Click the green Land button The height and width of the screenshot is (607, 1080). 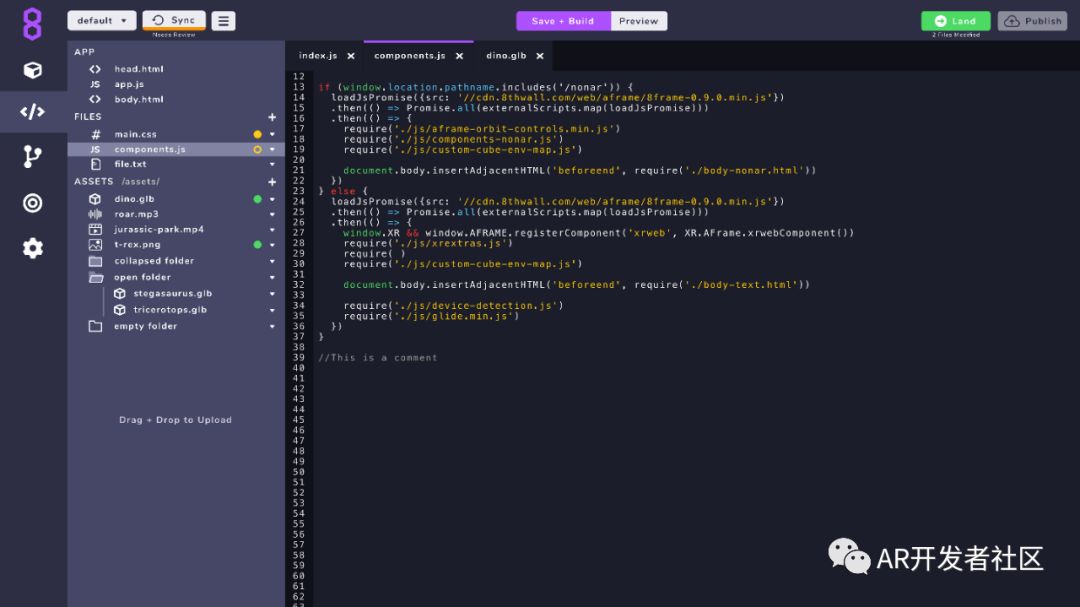click(x=955, y=21)
